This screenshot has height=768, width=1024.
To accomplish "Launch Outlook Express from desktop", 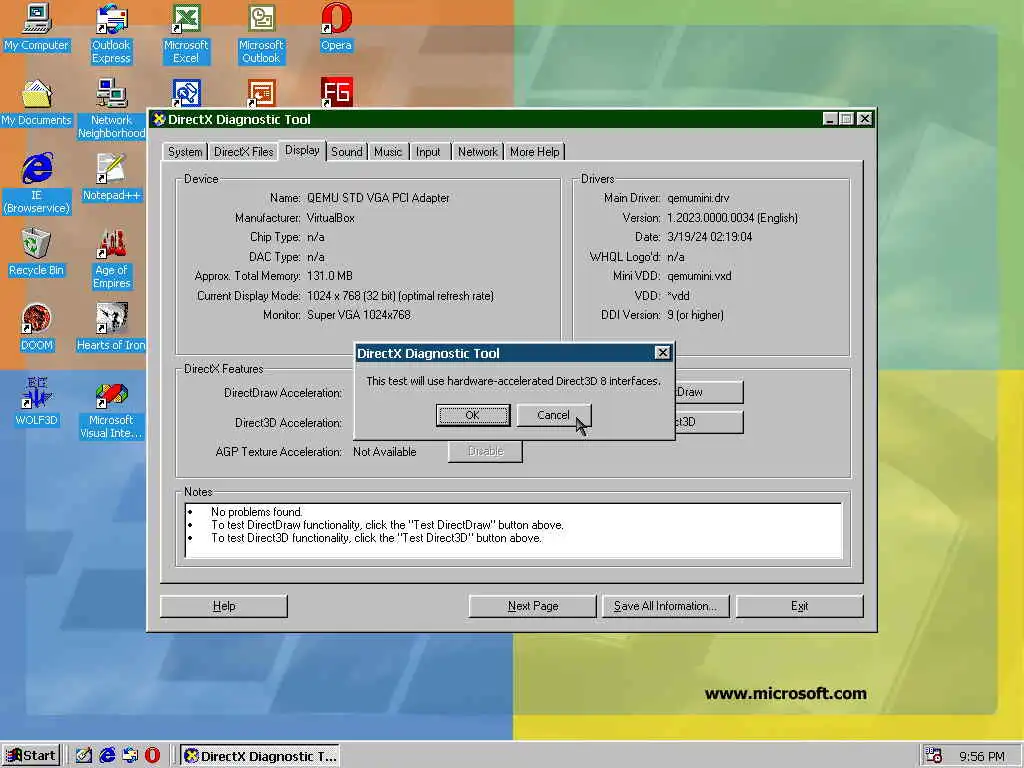I will [111, 33].
